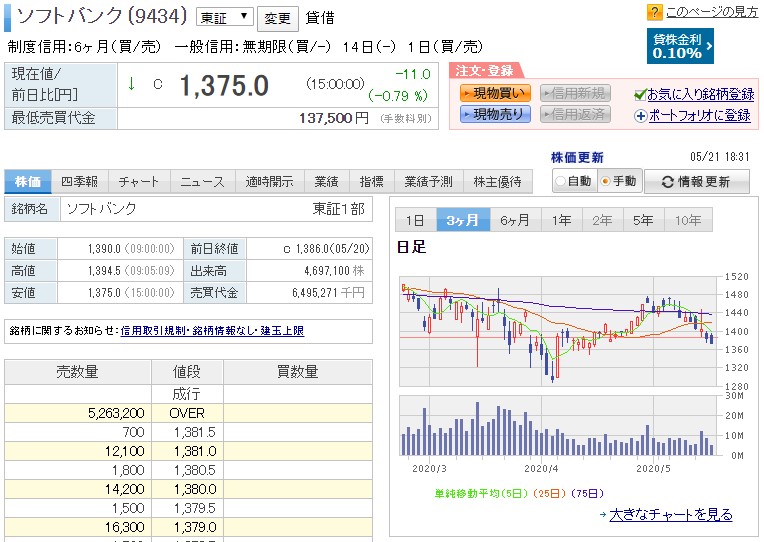This screenshot has width=764, height=542.
Task: Click the green checkmark favorite icon
Action: 640,95
